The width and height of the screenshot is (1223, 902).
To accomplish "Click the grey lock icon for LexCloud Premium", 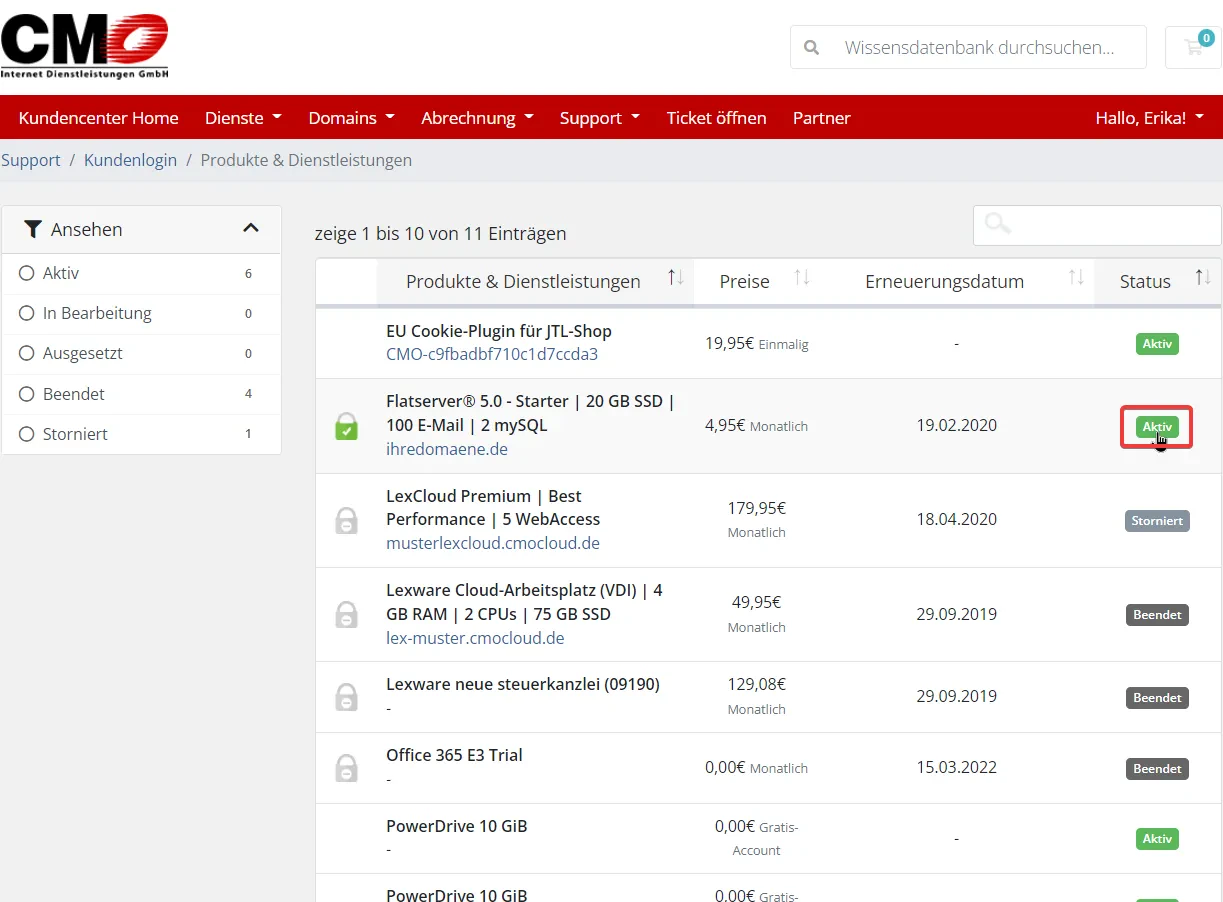I will tap(346, 520).
